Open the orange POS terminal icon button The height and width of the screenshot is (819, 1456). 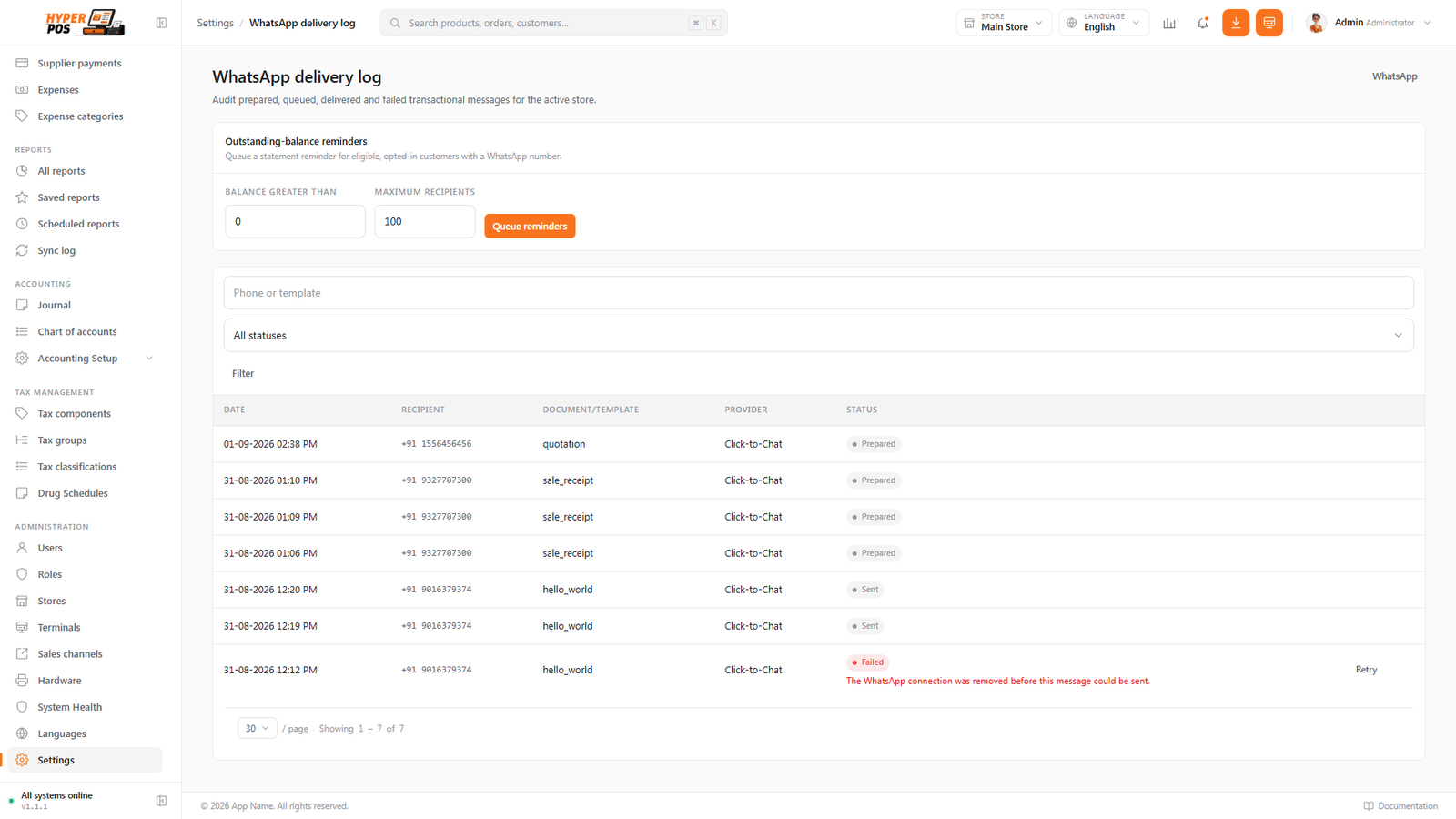[x=1269, y=23]
